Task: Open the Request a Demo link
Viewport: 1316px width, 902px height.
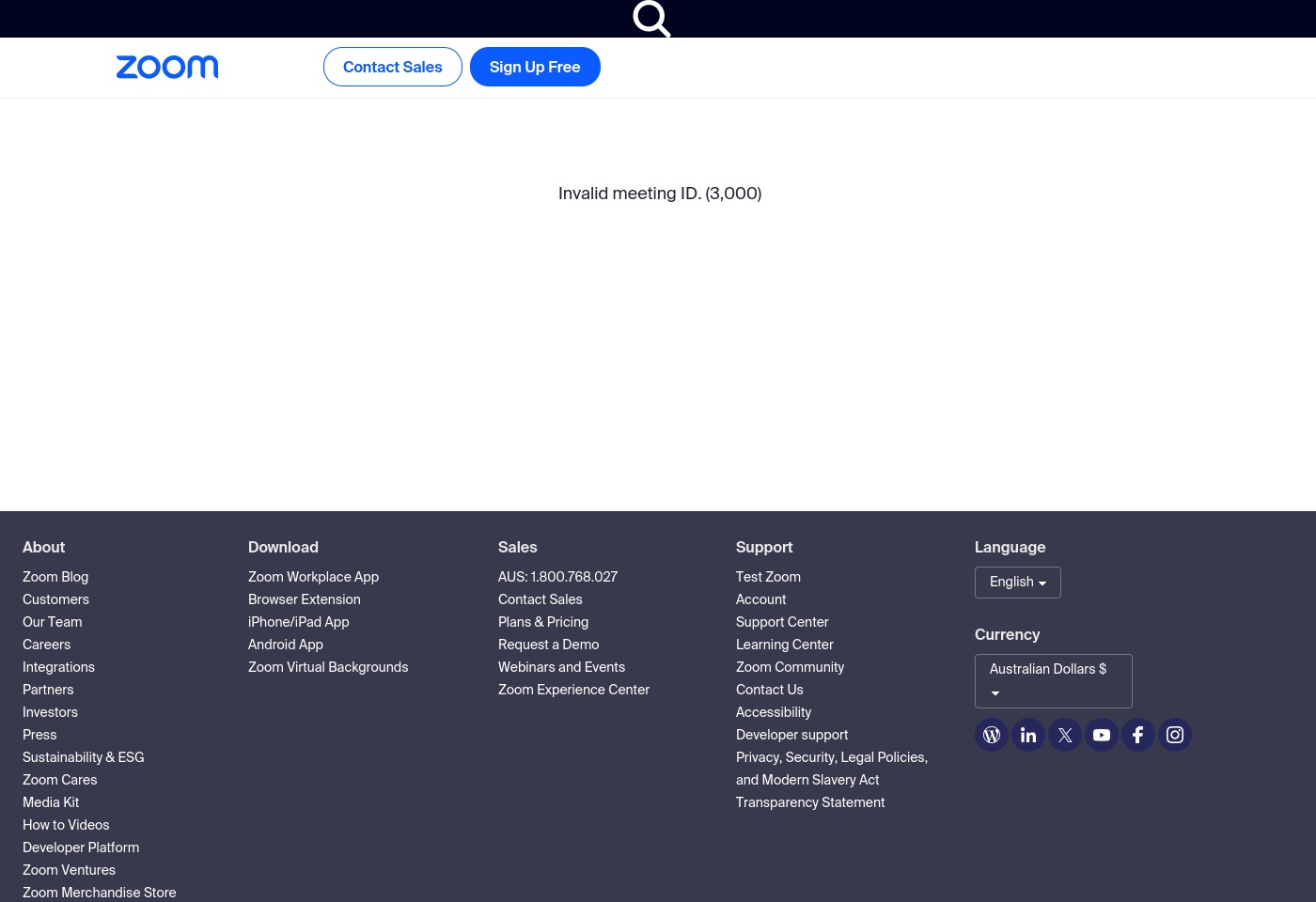Action: 548,645
